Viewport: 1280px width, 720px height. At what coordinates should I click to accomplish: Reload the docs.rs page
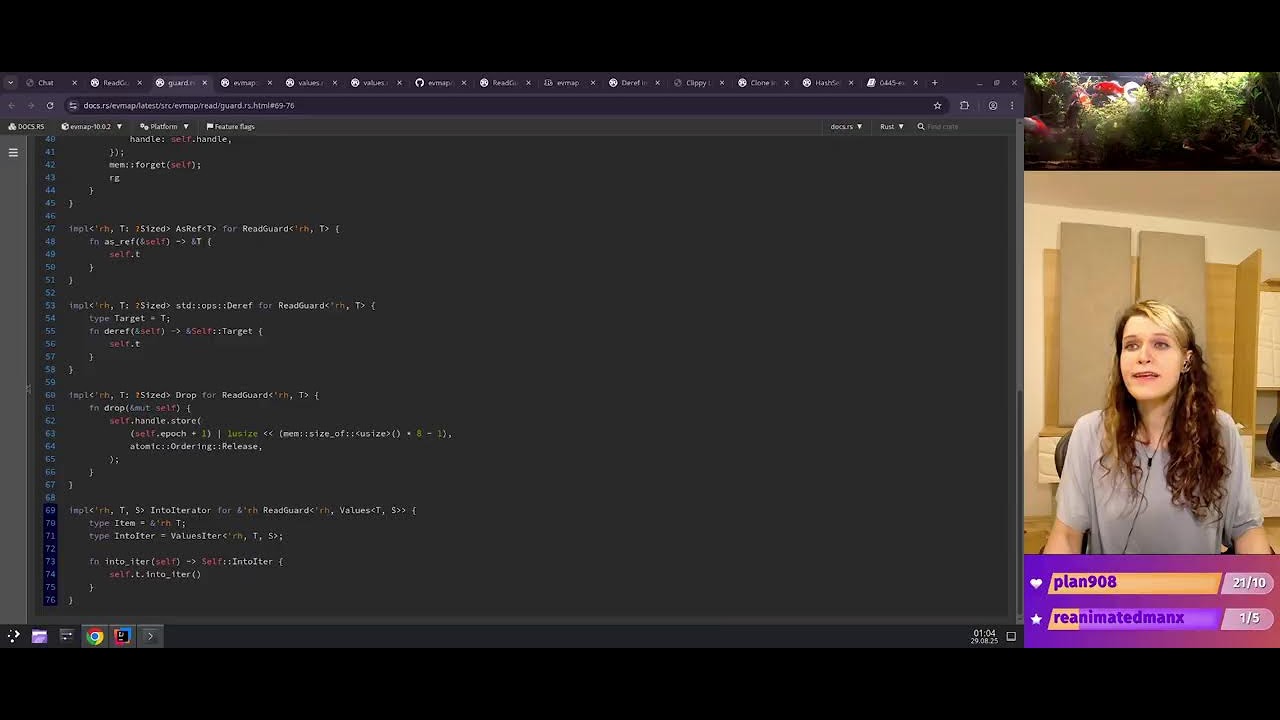pyautogui.click(x=50, y=105)
